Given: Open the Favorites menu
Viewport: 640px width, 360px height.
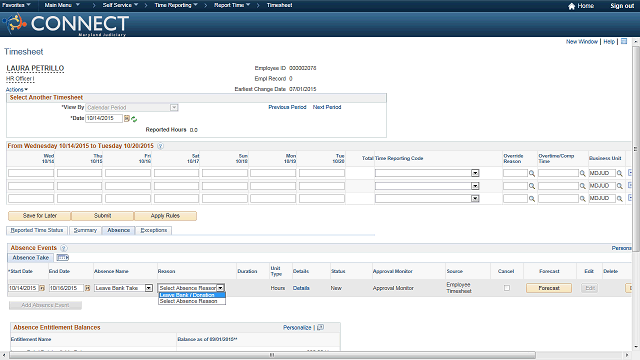Looking at the screenshot, I should point(16,5).
